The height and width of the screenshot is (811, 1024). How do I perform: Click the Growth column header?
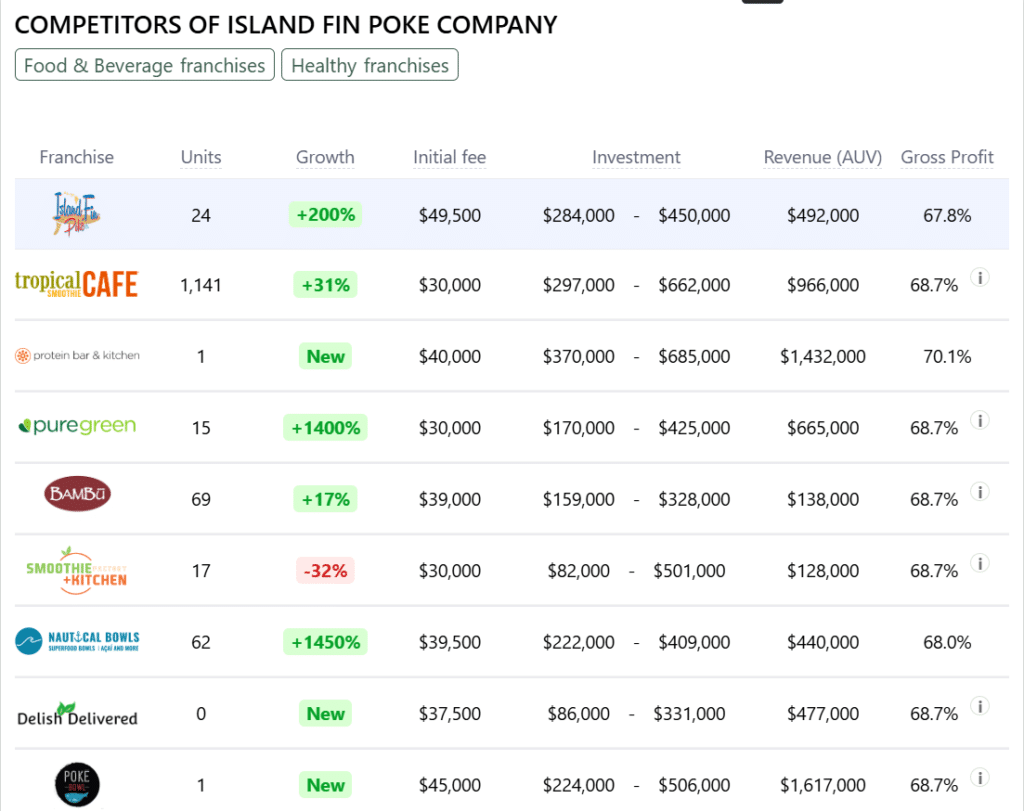click(x=325, y=157)
